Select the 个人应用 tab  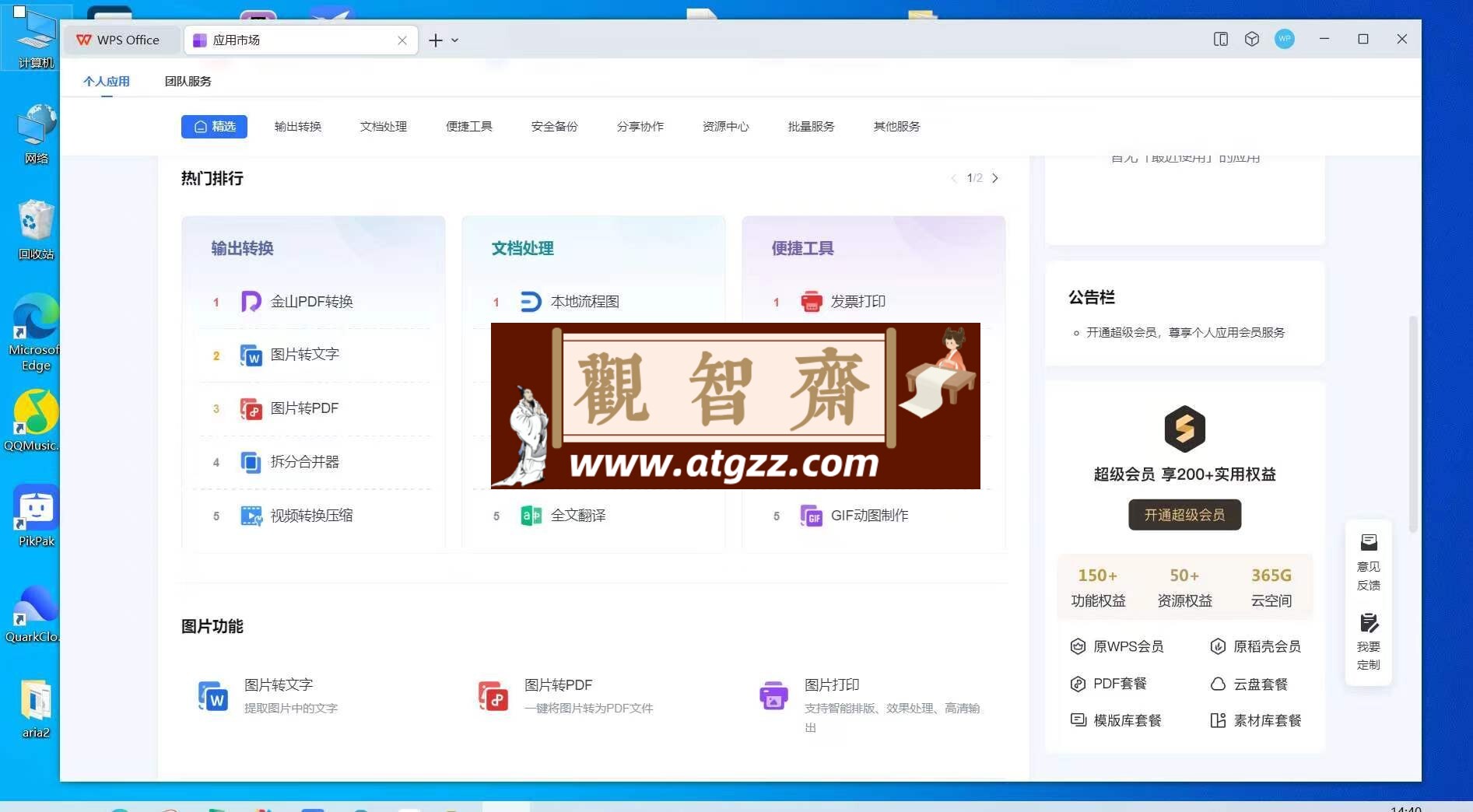107,81
